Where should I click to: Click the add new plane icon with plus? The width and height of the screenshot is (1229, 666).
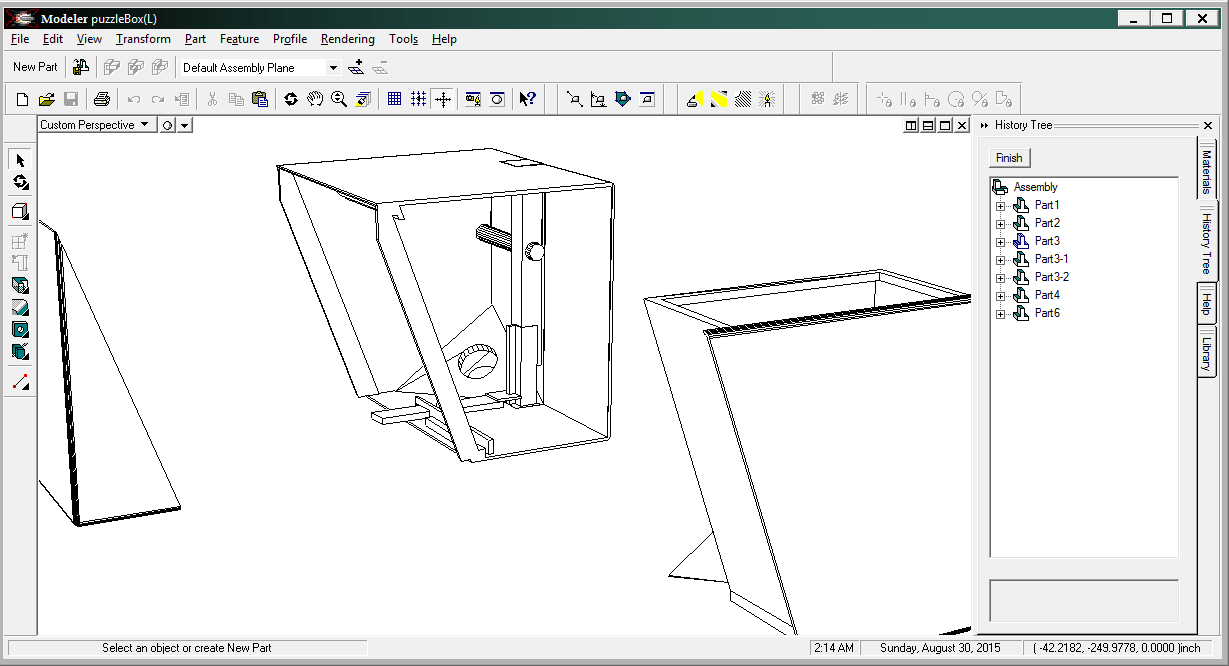coord(356,68)
